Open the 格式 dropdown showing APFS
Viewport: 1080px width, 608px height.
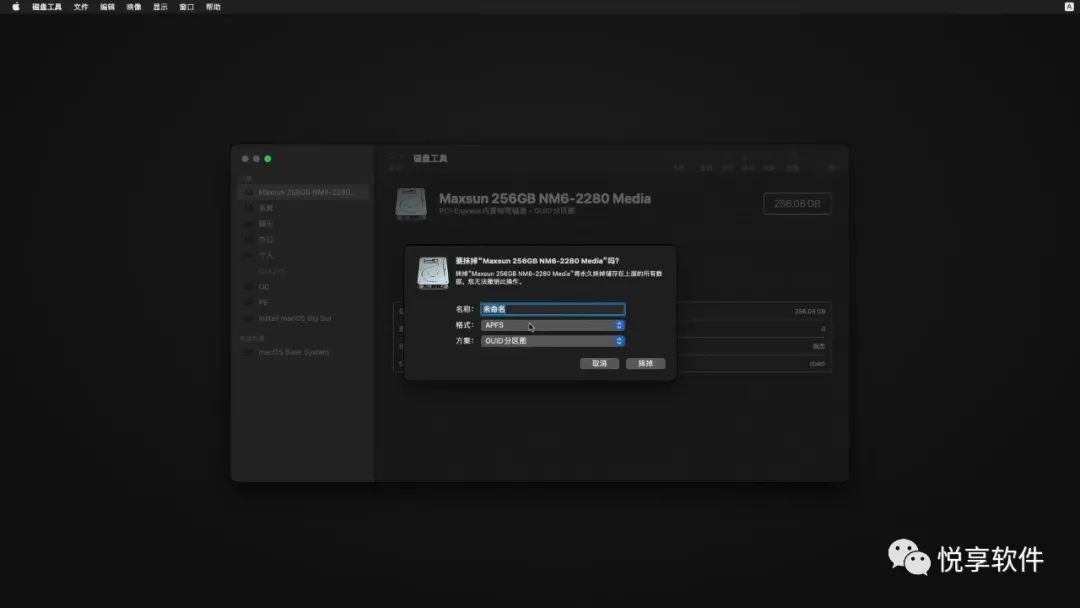tap(552, 325)
